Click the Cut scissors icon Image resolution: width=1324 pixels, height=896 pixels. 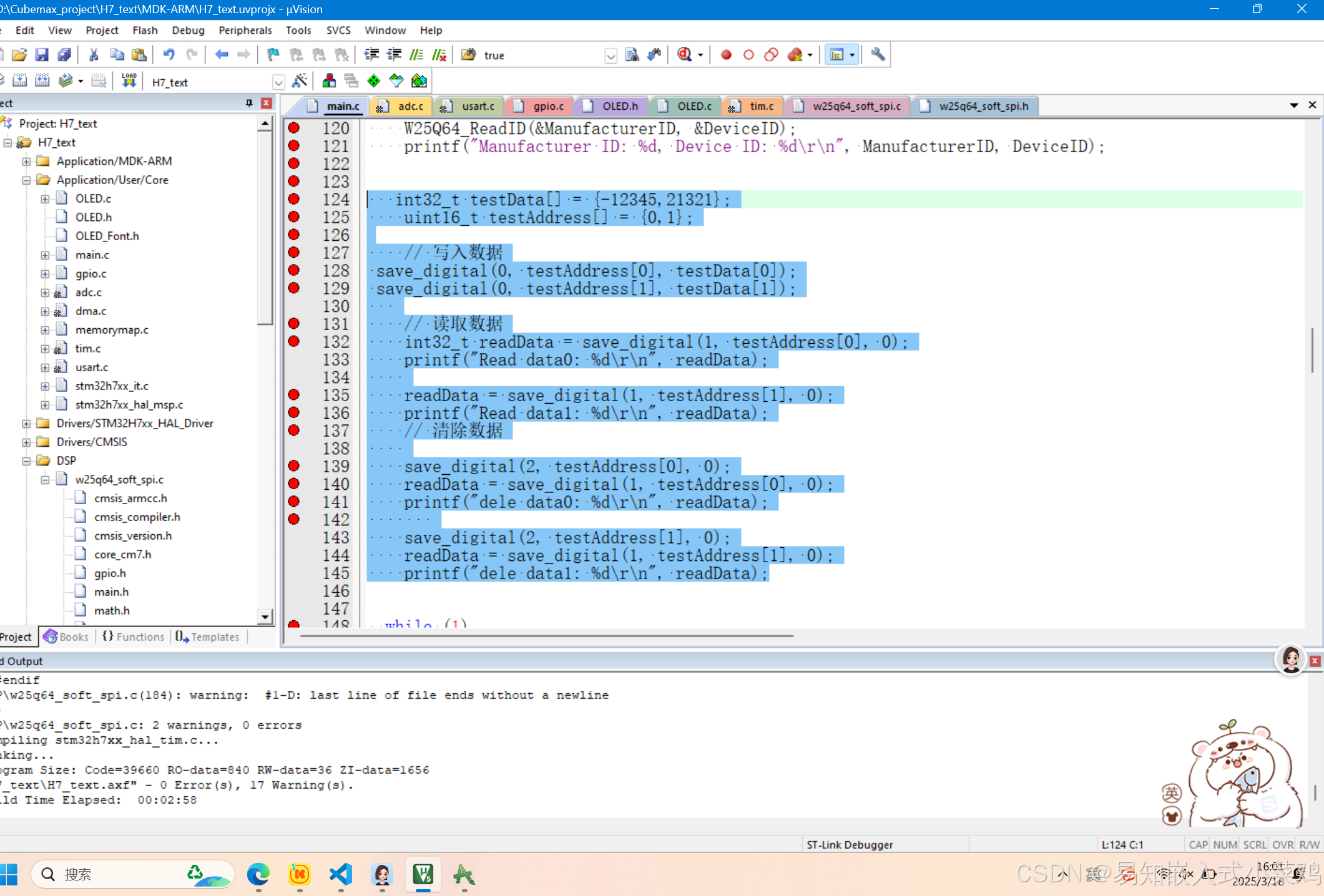[94, 55]
